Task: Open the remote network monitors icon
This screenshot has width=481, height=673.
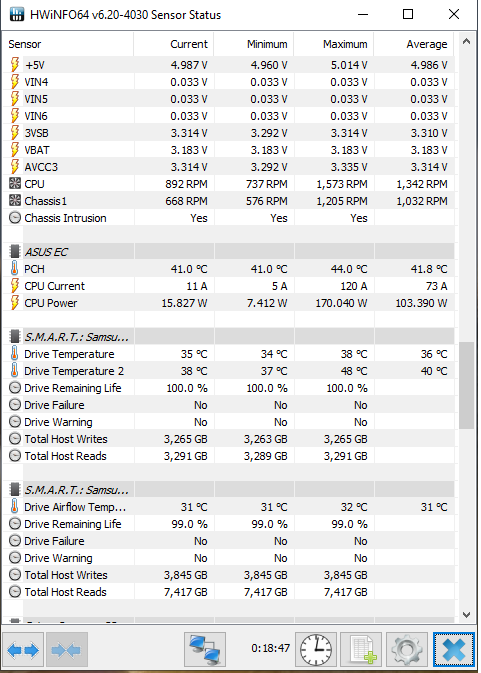Action: pos(205,650)
